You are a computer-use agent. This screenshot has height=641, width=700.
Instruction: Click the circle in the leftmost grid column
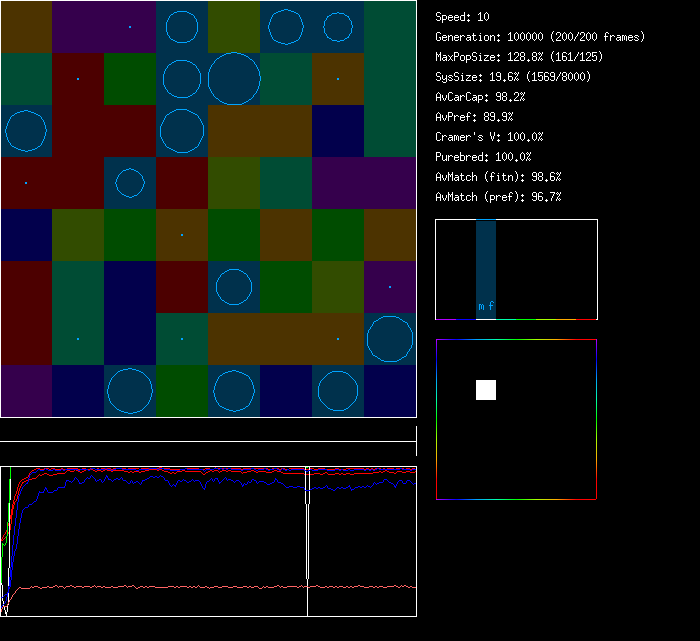tap(26, 131)
